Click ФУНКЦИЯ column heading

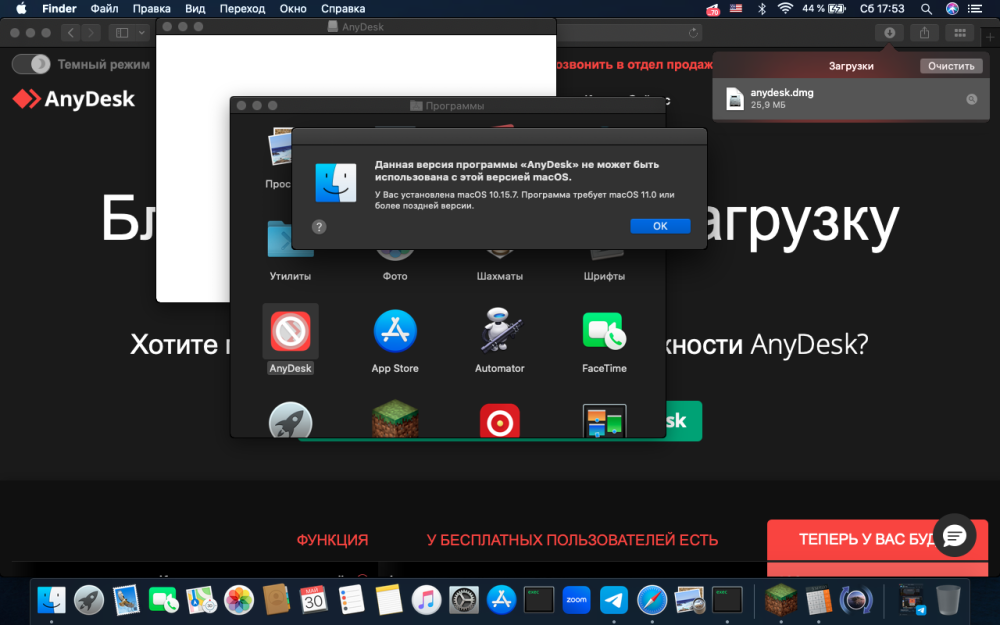coord(332,540)
